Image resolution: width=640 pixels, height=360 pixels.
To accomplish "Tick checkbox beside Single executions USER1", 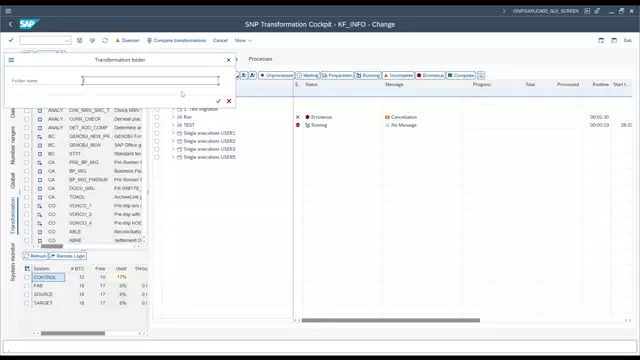I will 157,133.
